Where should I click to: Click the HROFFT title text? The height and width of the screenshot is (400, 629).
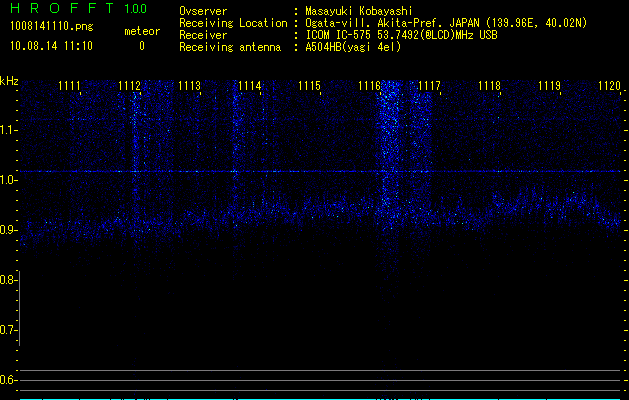click(61, 8)
